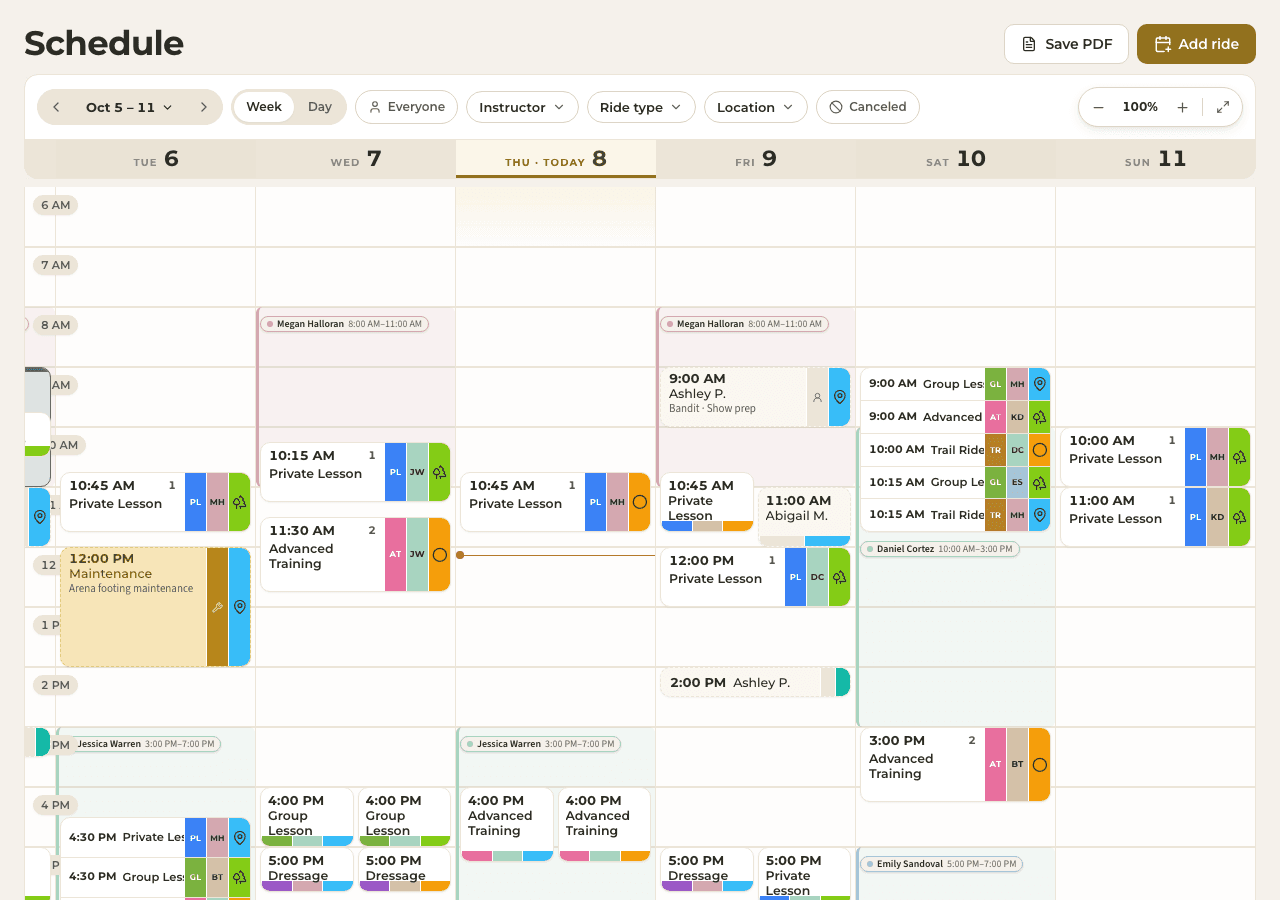This screenshot has width=1280, height=900.
Task: Go to the previous week
Action: point(56,107)
